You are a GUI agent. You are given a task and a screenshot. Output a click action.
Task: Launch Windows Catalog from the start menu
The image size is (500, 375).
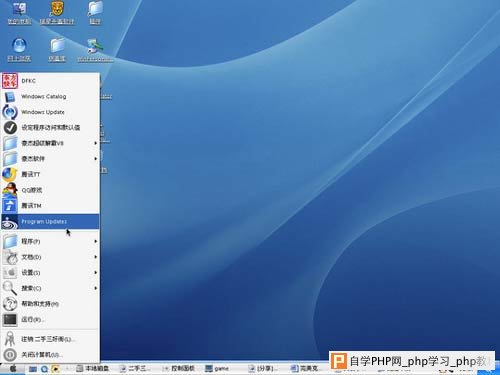tap(50, 97)
